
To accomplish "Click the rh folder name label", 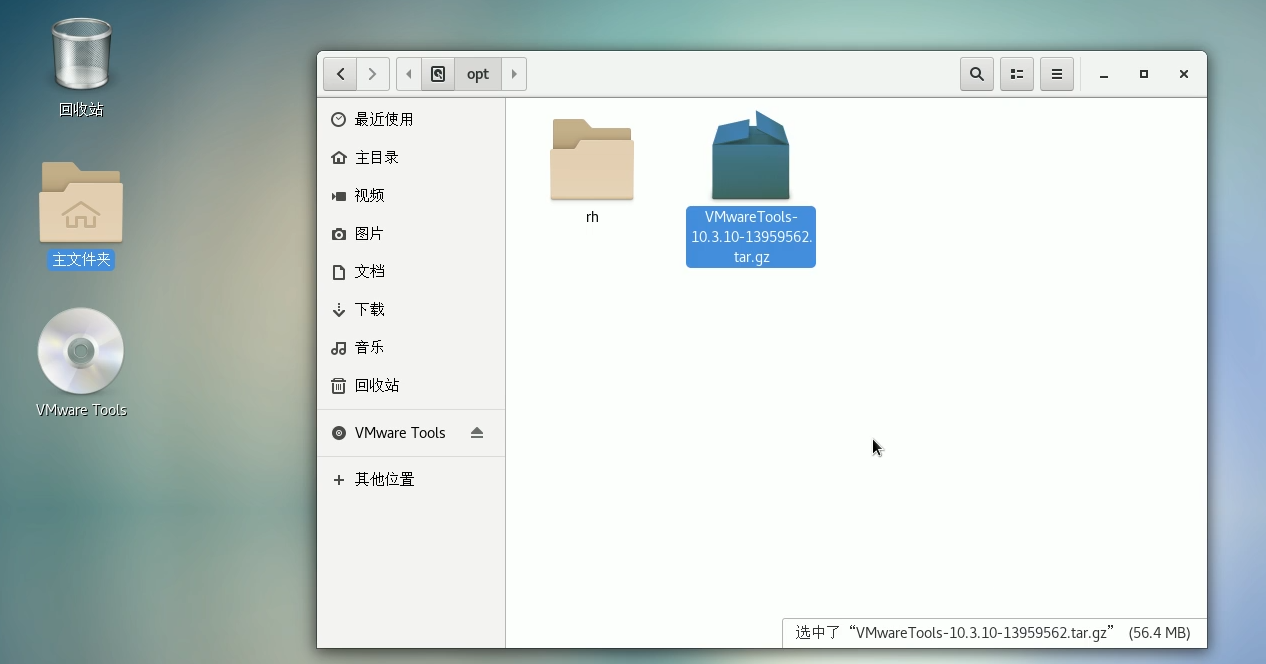I will point(592,217).
